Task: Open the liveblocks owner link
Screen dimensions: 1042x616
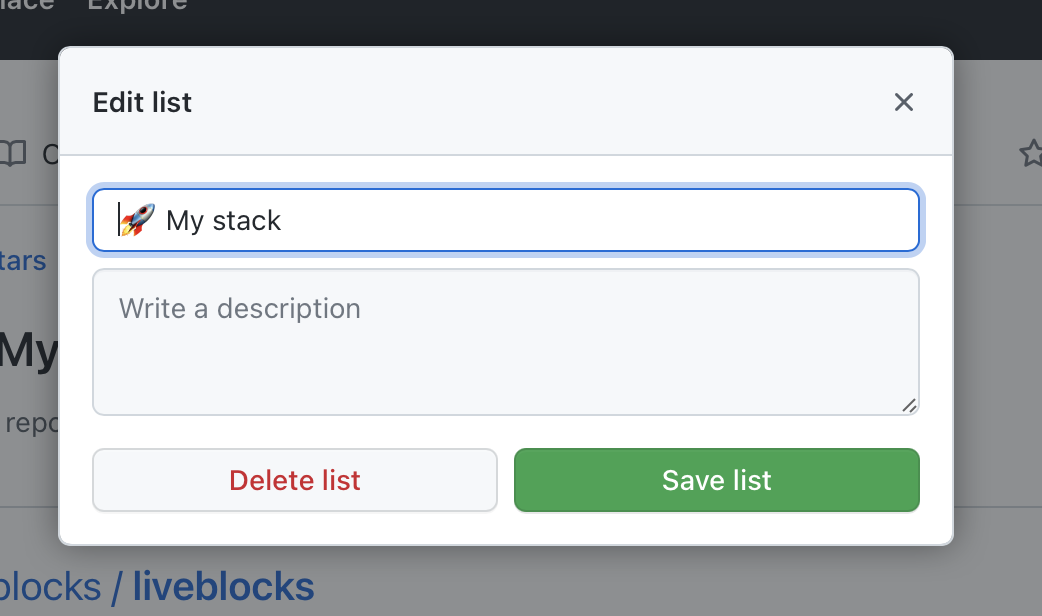Action: click(50, 586)
